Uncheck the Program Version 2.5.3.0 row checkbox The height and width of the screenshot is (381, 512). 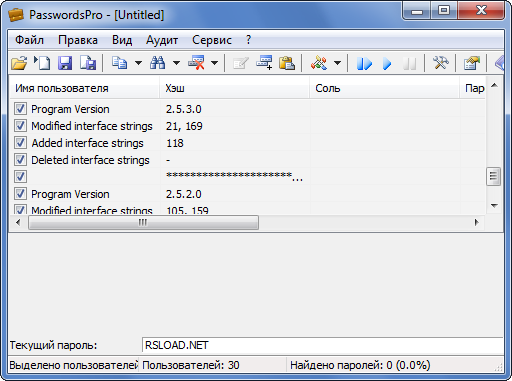coord(20,109)
